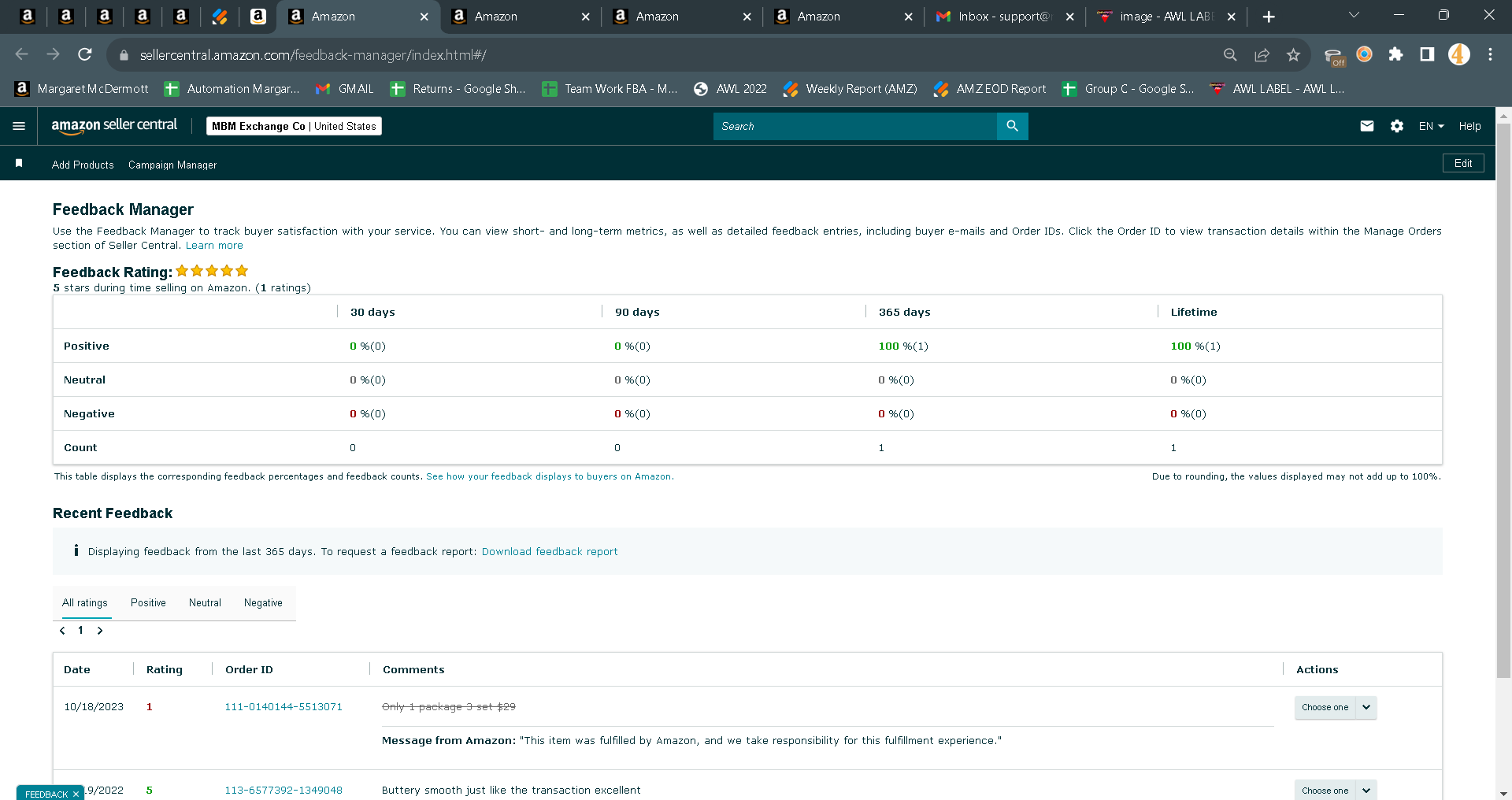The width and height of the screenshot is (1512, 800).
Task: Open the Returns - Google Sheets bookmark
Action: coord(458,89)
